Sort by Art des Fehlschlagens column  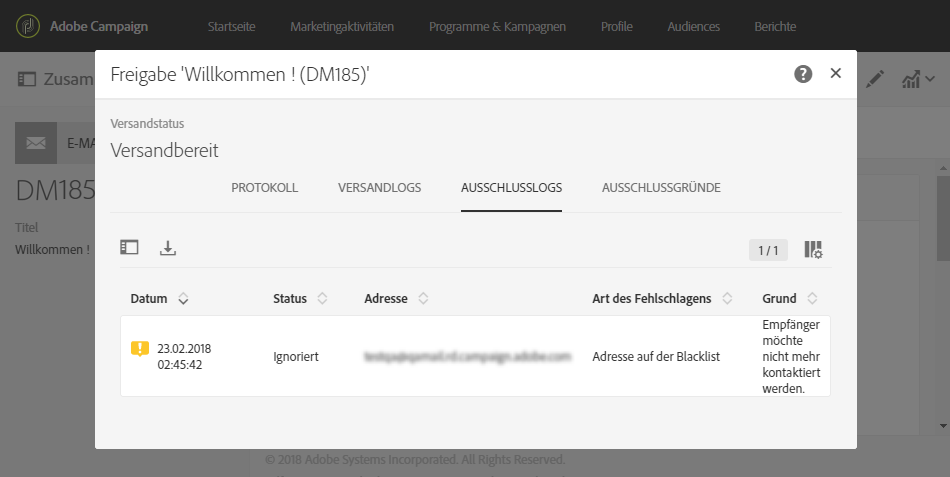click(727, 298)
